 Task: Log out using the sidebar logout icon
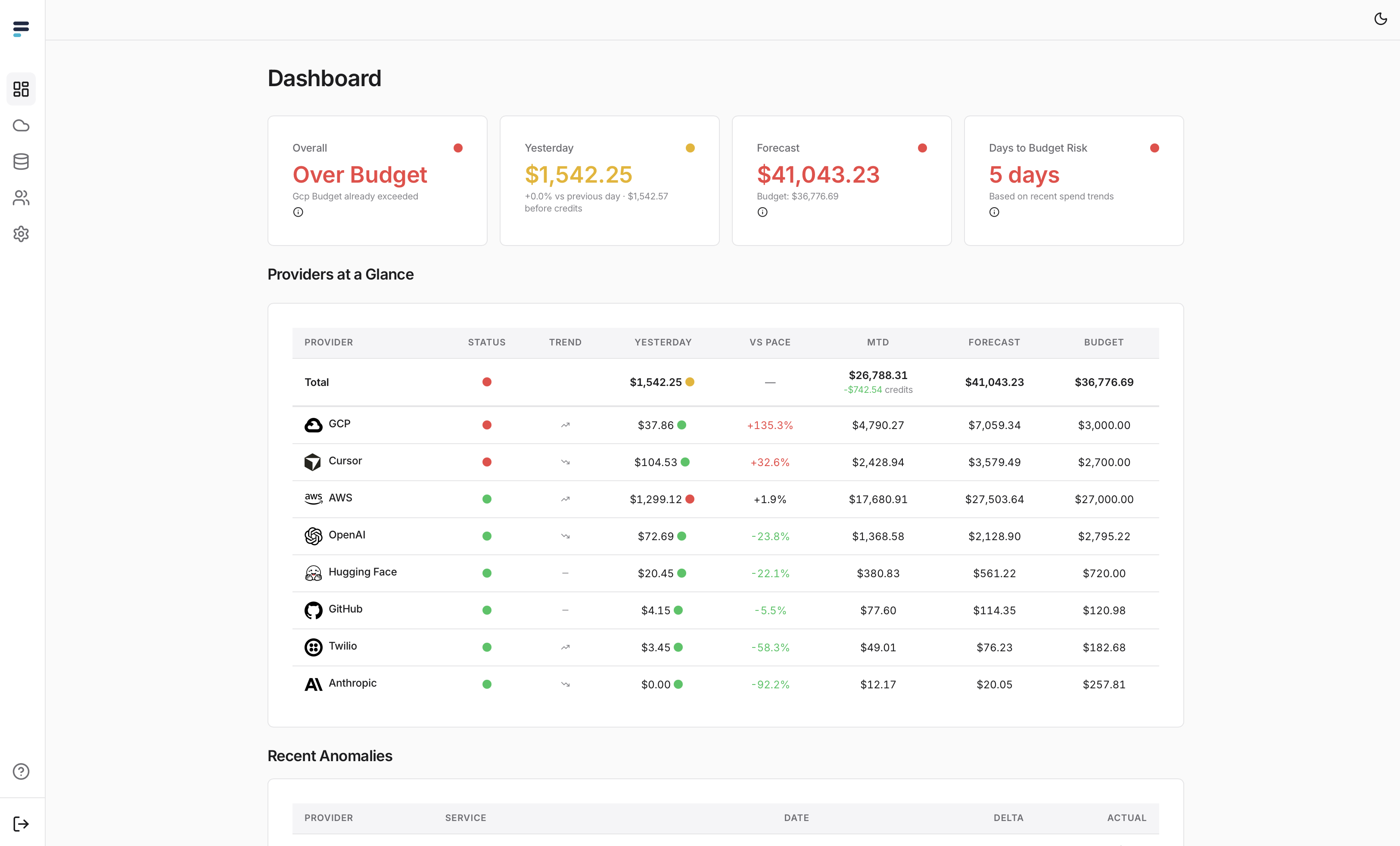(21, 823)
